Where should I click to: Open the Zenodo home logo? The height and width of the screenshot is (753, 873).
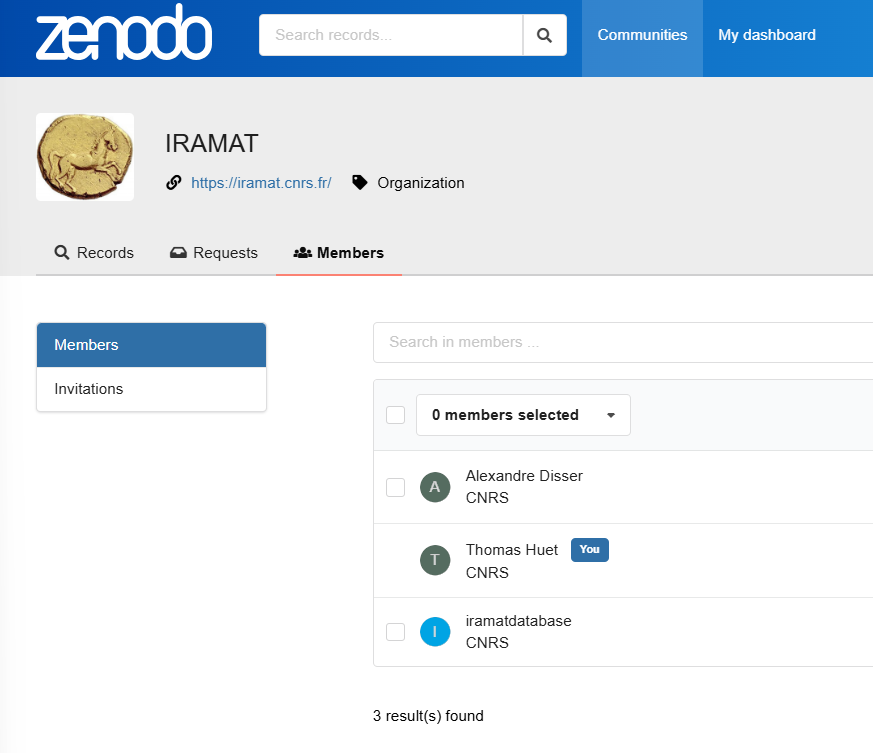pyautogui.click(x=124, y=33)
